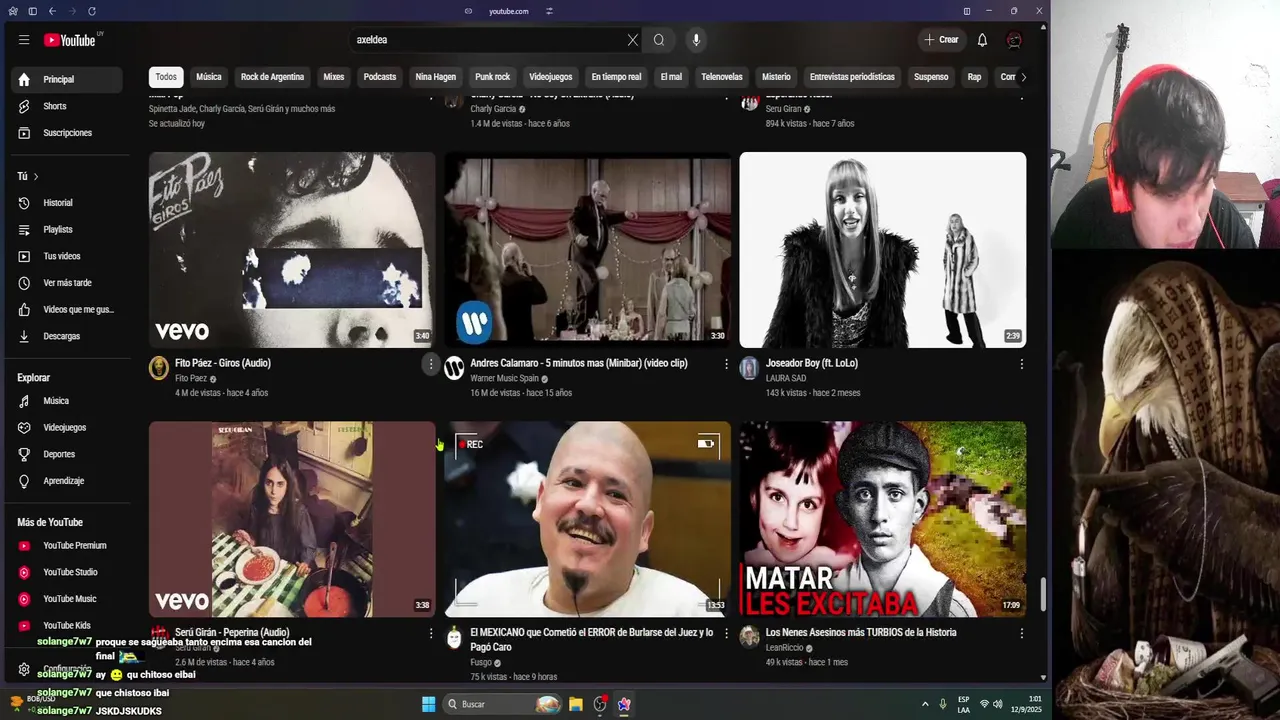The height and width of the screenshot is (720, 1280).
Task: Open El MEXICANO Fusgo video thumbnail
Action: tap(588, 519)
